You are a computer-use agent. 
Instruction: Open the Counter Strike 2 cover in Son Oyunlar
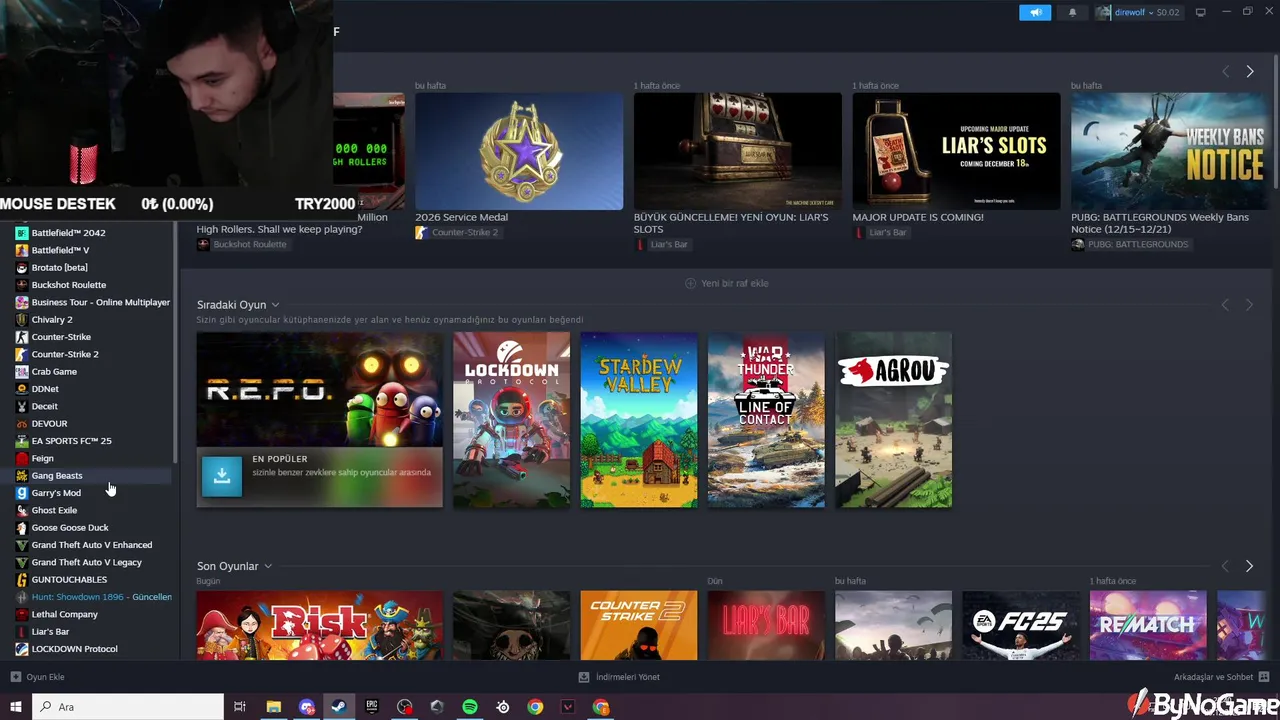[x=639, y=625]
